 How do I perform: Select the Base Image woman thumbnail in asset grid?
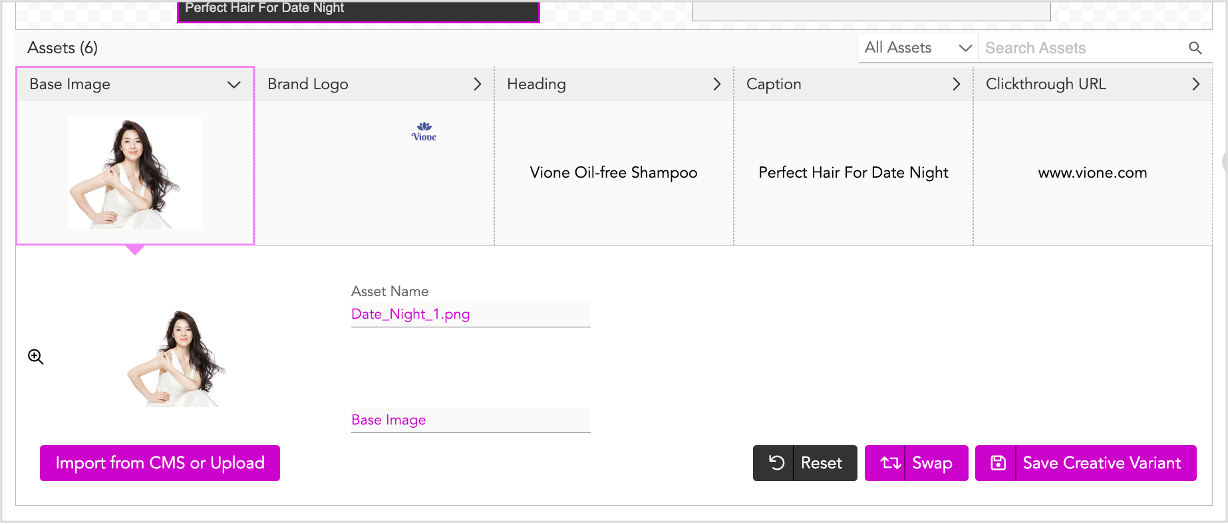tap(135, 172)
